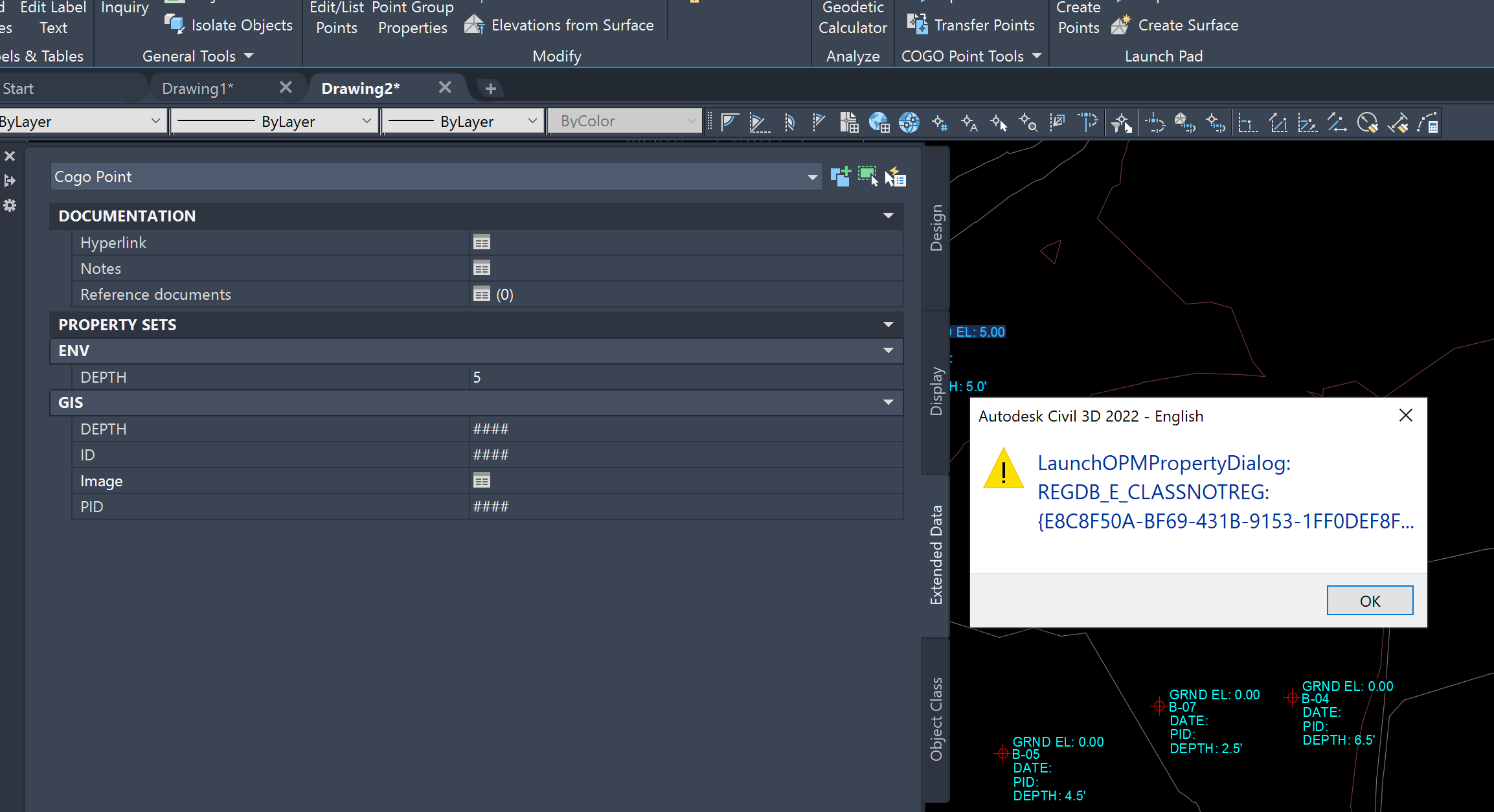Click the ENV DEPTH value field
Screen dimensions: 1494x812
[686, 378]
